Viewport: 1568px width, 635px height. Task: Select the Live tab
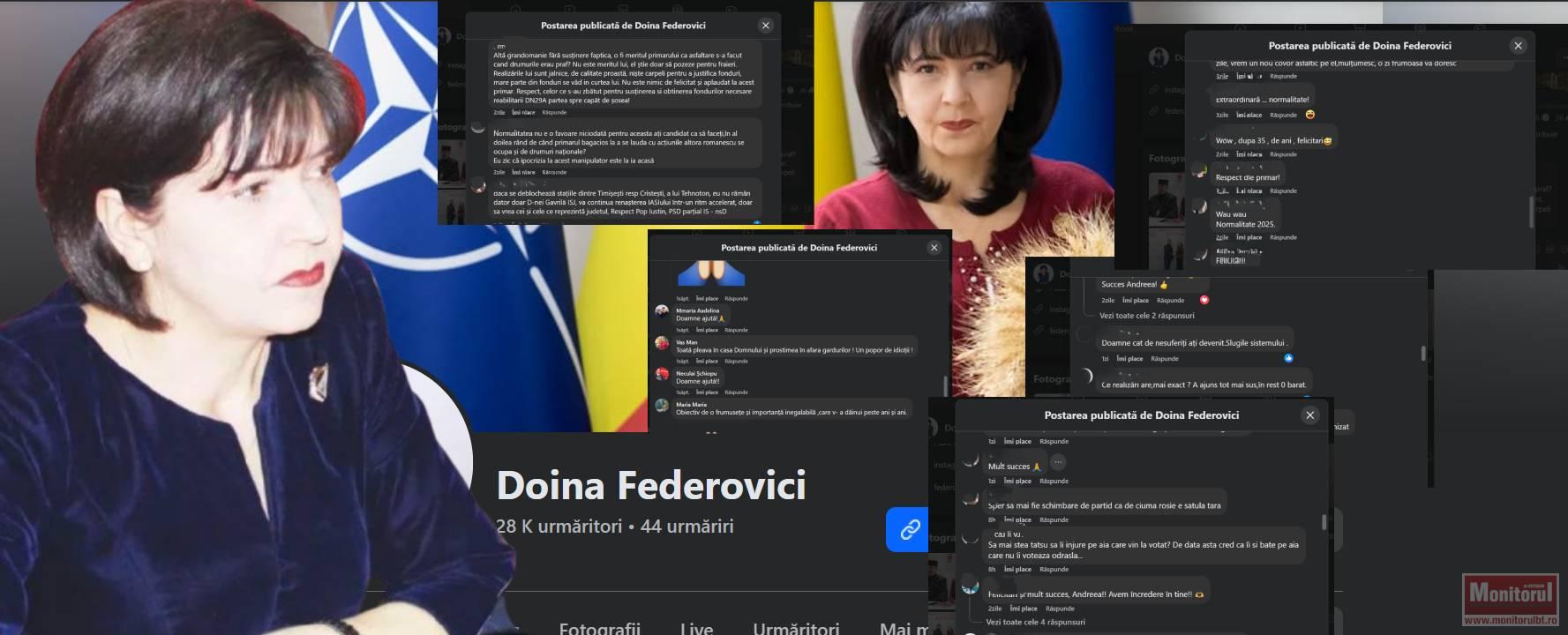tap(695, 627)
